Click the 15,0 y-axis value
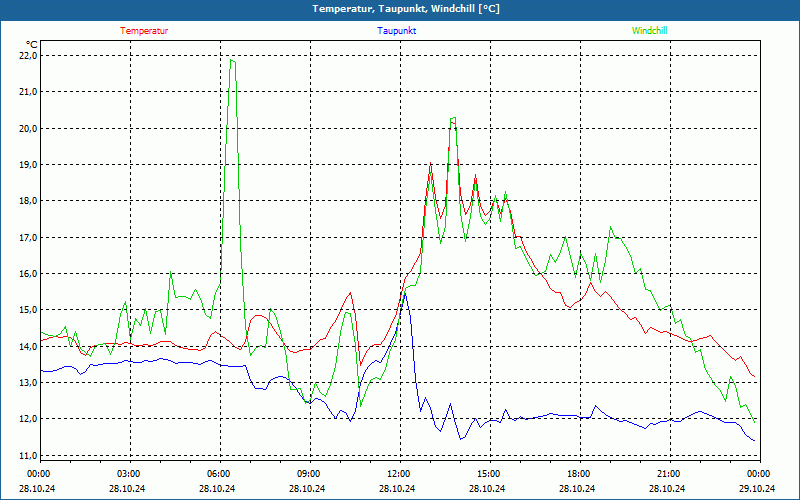 point(28,310)
